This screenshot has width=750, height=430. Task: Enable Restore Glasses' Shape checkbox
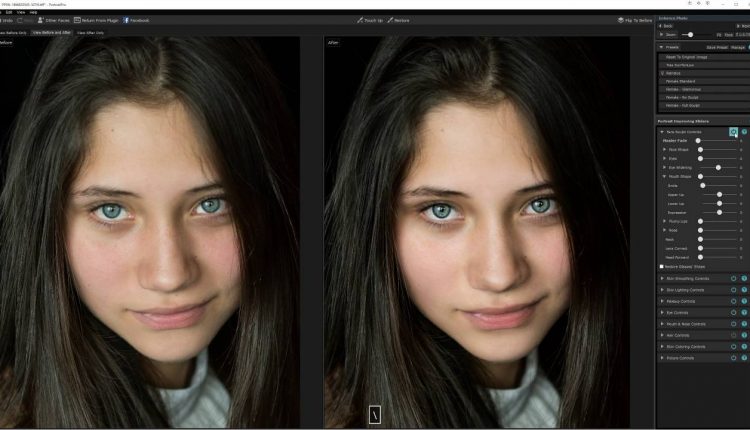[662, 266]
